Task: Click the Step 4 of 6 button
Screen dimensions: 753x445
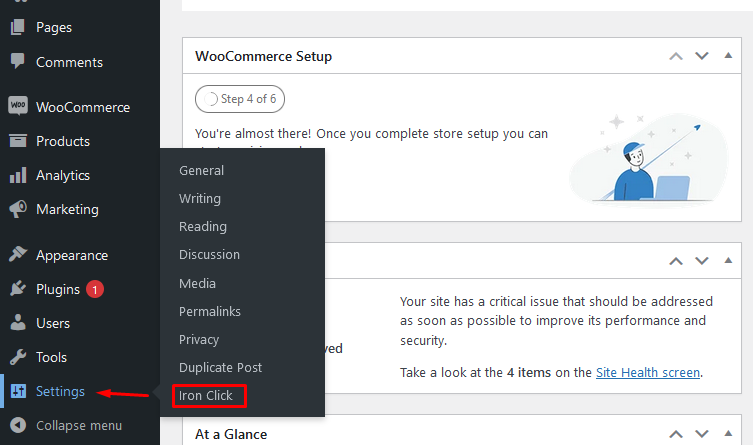Action: [241, 99]
